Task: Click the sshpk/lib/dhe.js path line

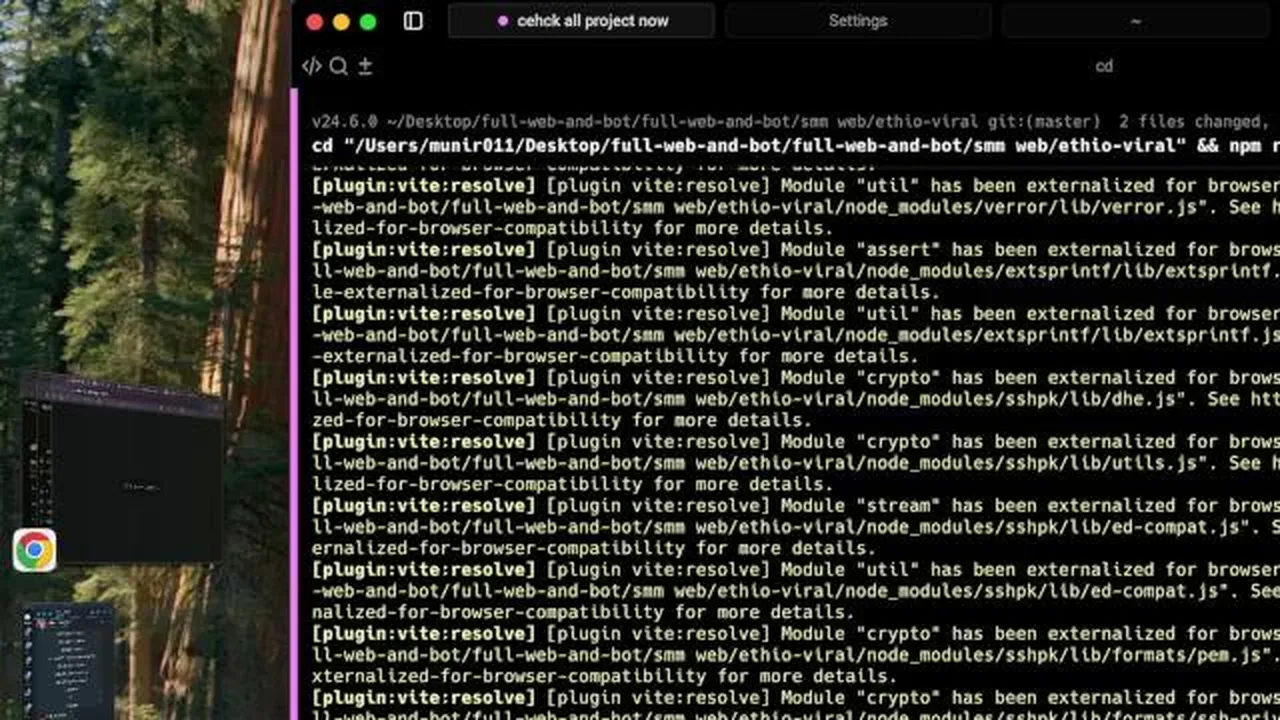Action: pyautogui.click(x=796, y=399)
